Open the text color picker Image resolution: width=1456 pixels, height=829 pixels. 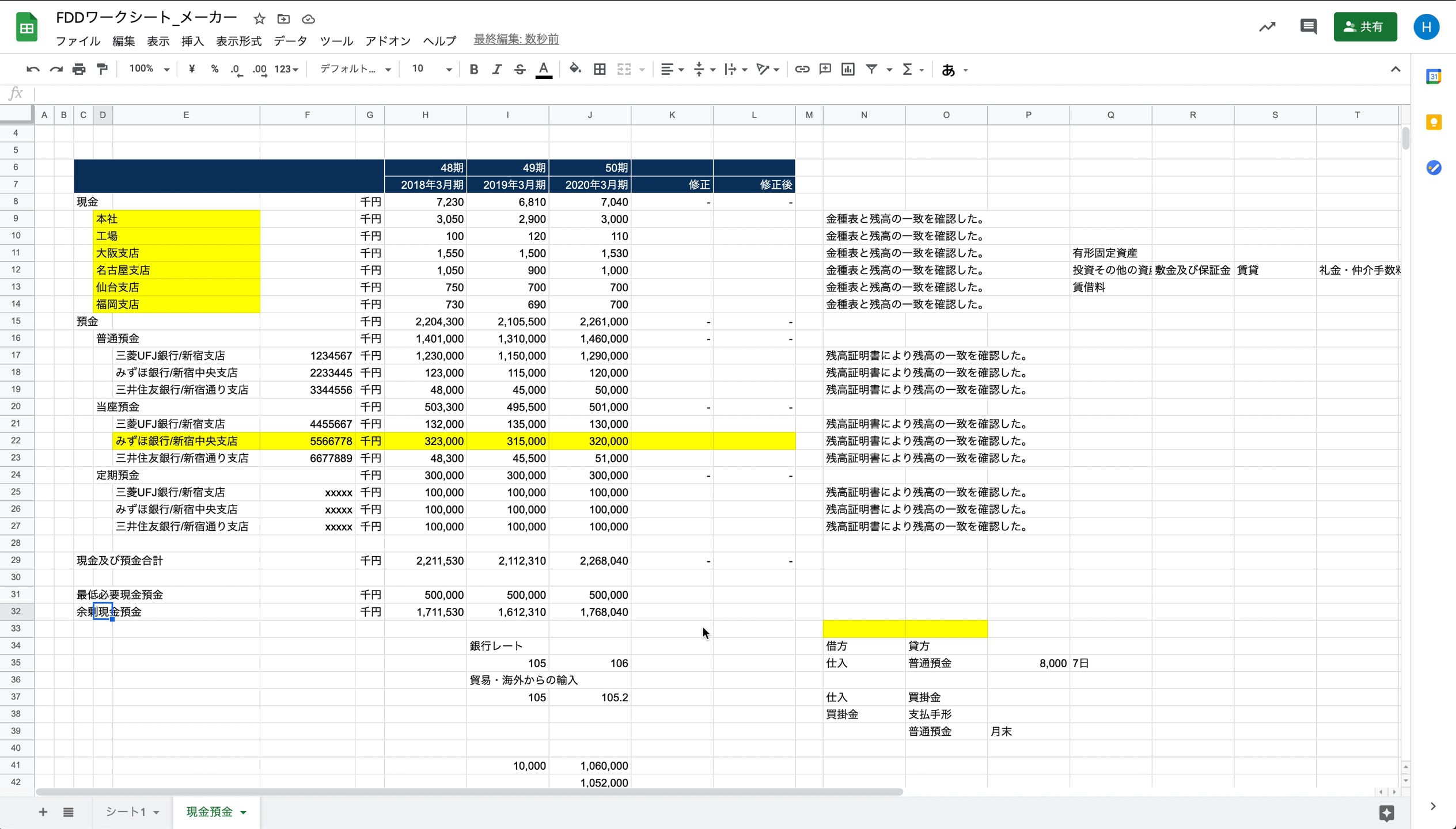tap(544, 69)
